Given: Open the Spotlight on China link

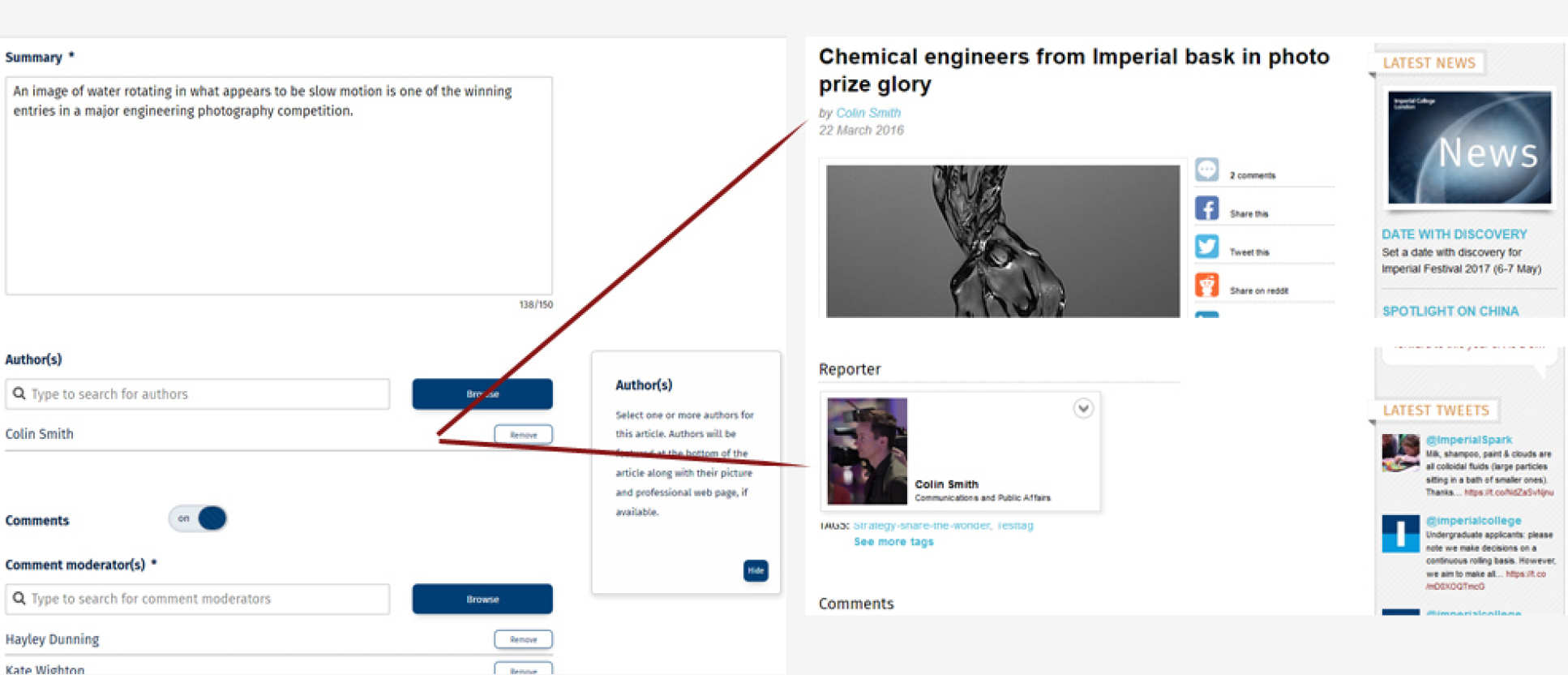Looking at the screenshot, I should pyautogui.click(x=1450, y=311).
